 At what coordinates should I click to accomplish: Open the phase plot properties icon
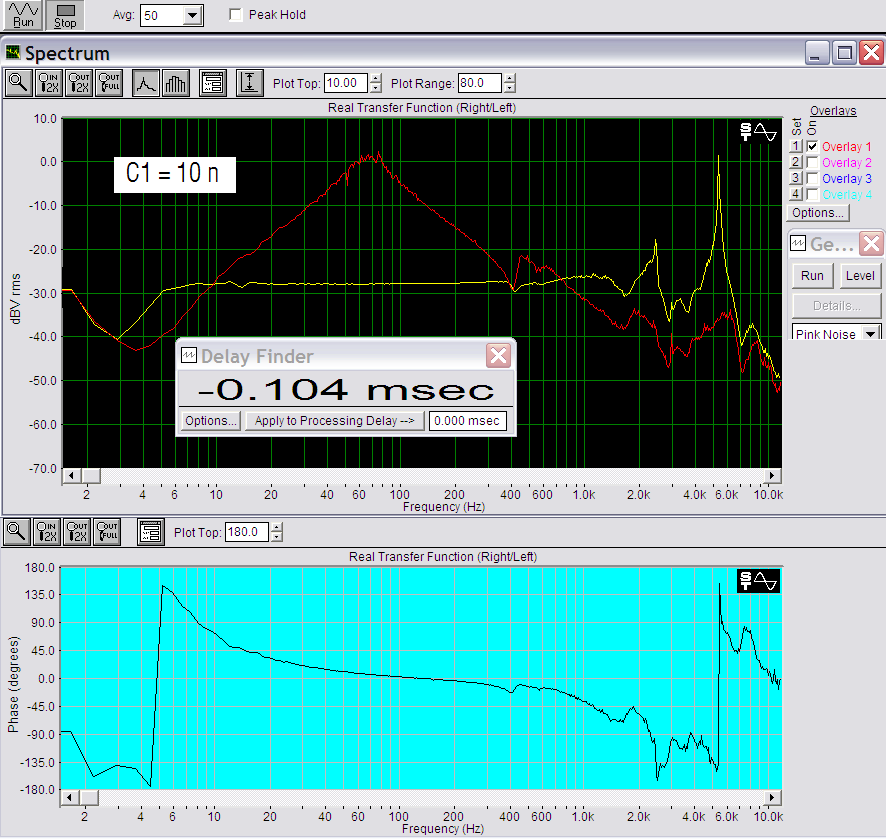[151, 532]
